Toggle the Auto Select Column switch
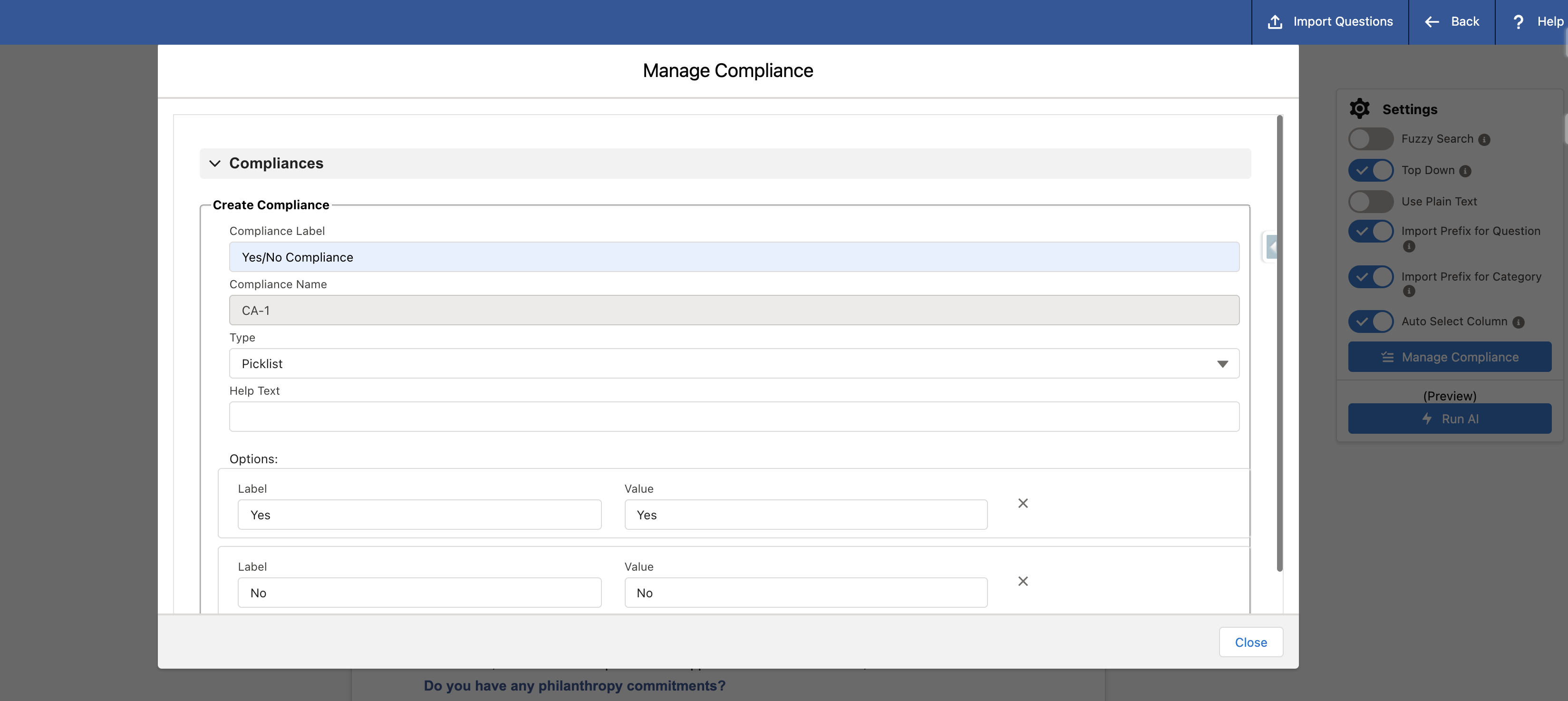1568x701 pixels. (x=1370, y=321)
